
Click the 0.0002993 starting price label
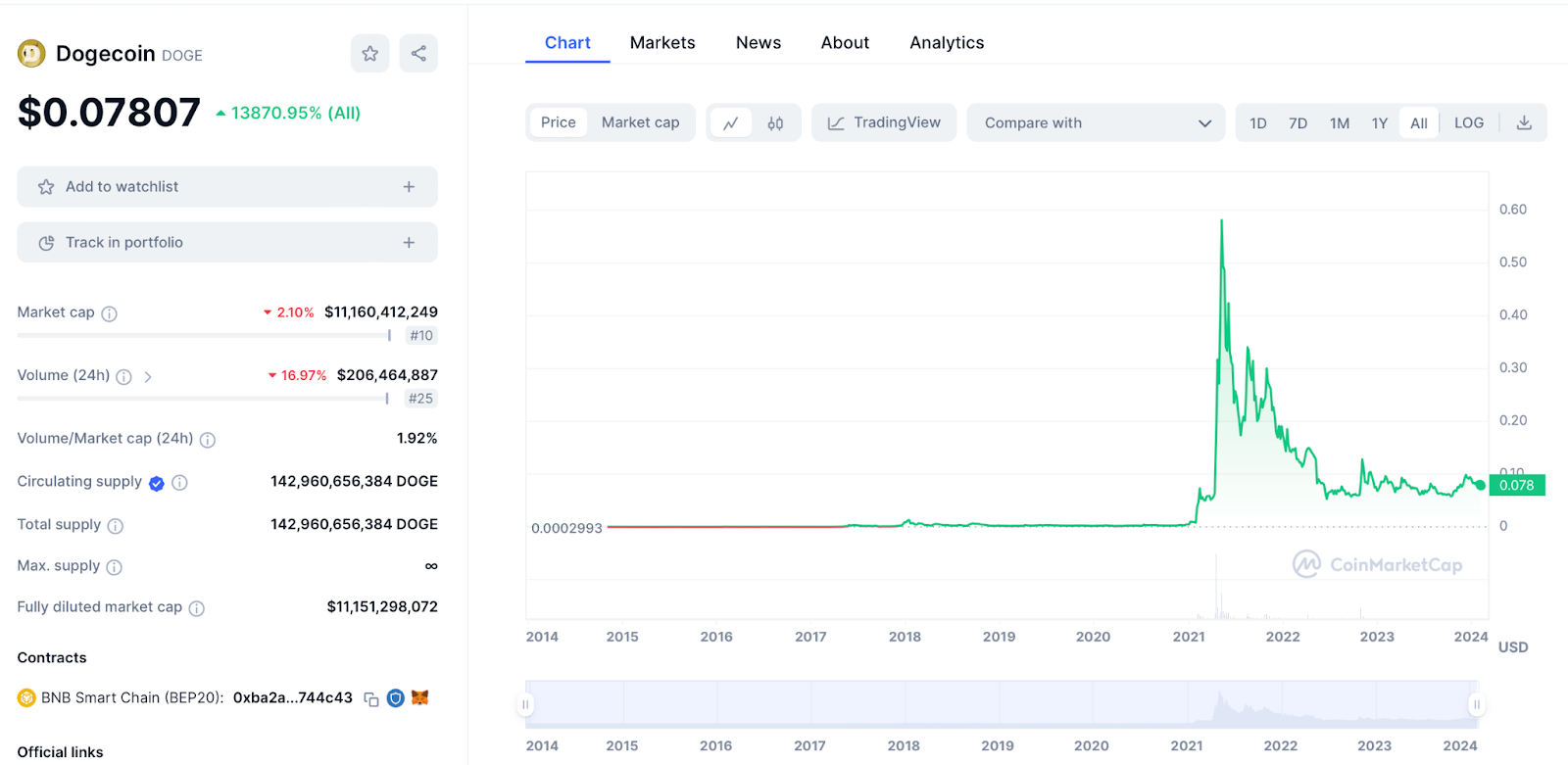566,528
